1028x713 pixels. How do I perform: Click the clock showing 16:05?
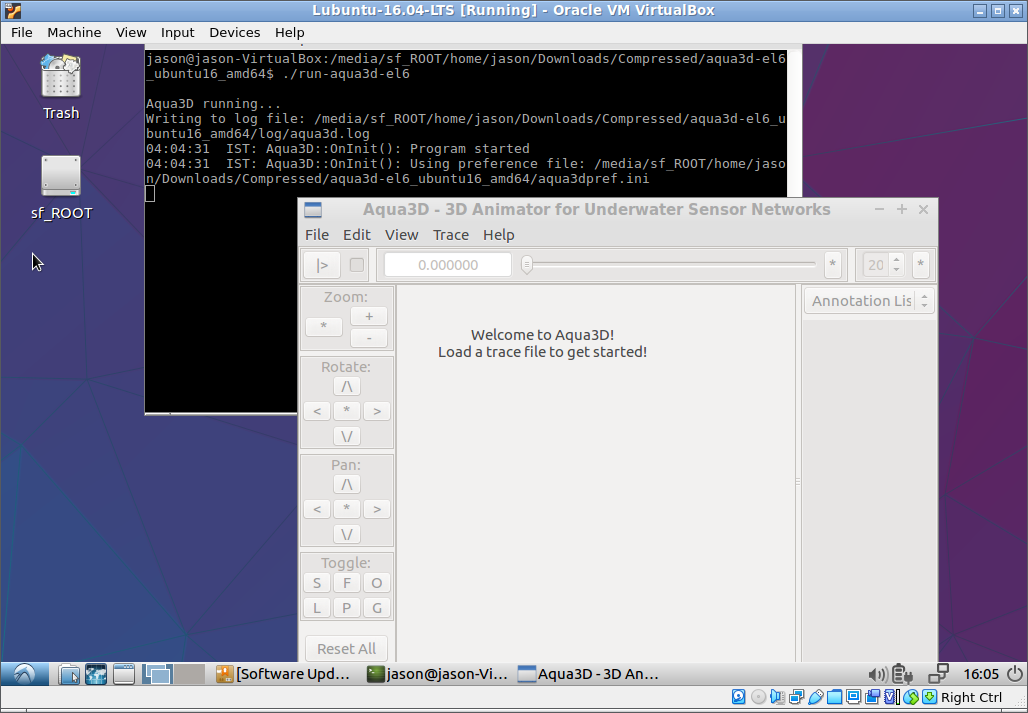coord(980,674)
